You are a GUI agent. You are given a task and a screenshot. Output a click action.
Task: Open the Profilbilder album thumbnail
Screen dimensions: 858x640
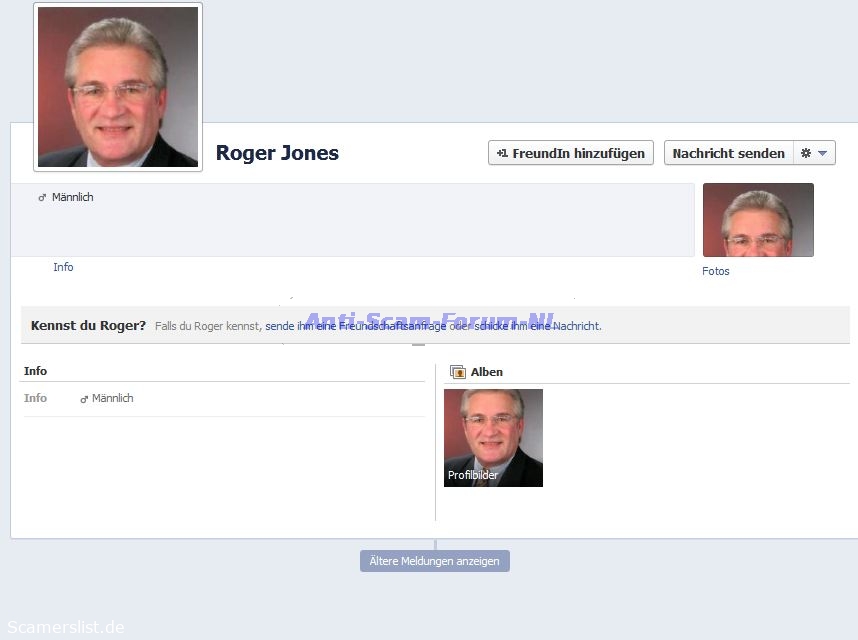pyautogui.click(x=493, y=437)
